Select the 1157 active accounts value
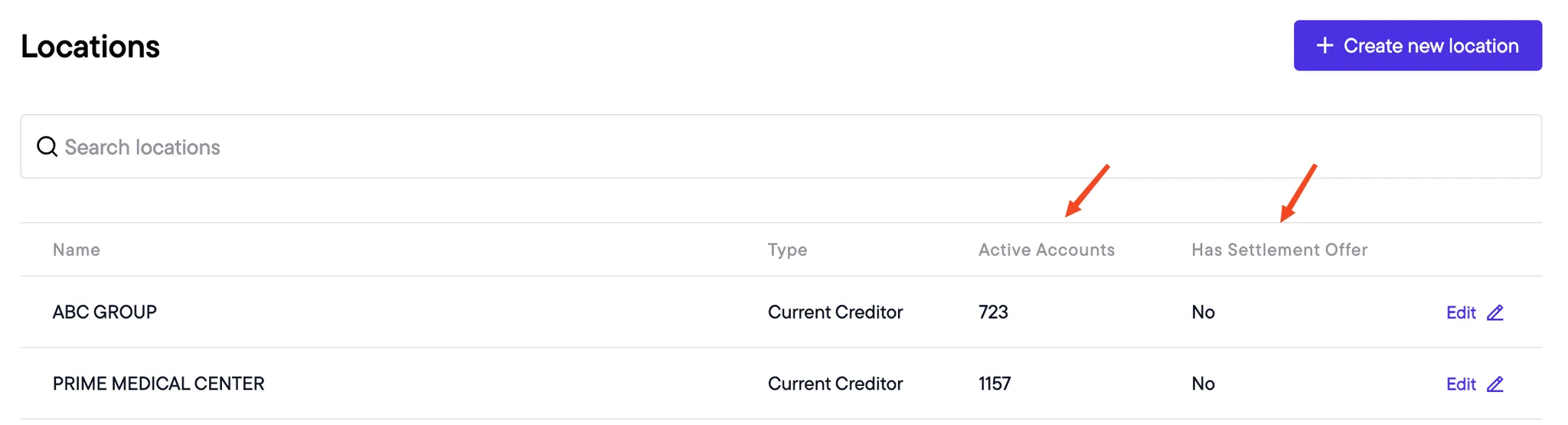The width and height of the screenshot is (1568, 425). (995, 383)
